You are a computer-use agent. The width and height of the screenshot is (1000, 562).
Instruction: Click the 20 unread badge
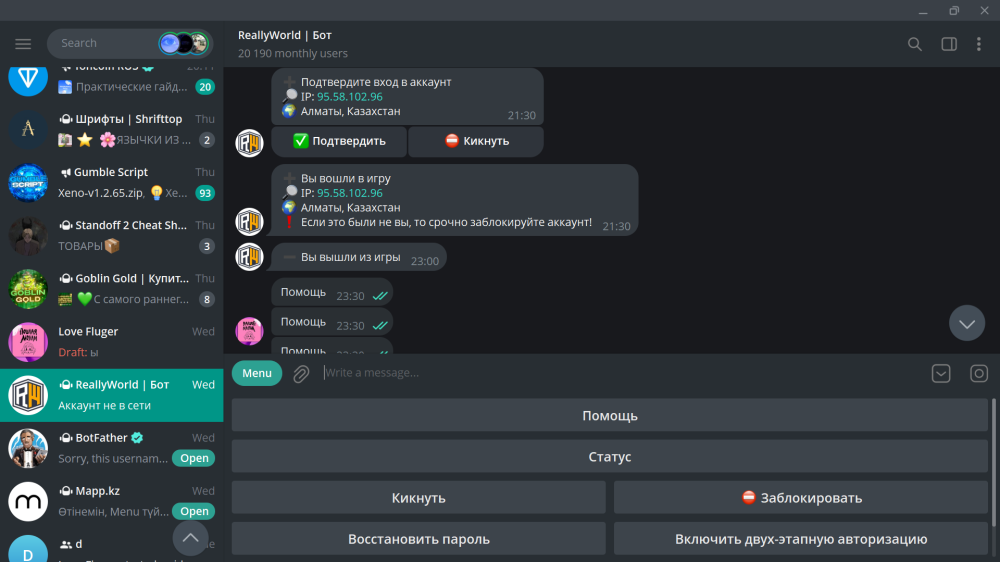coord(205,87)
